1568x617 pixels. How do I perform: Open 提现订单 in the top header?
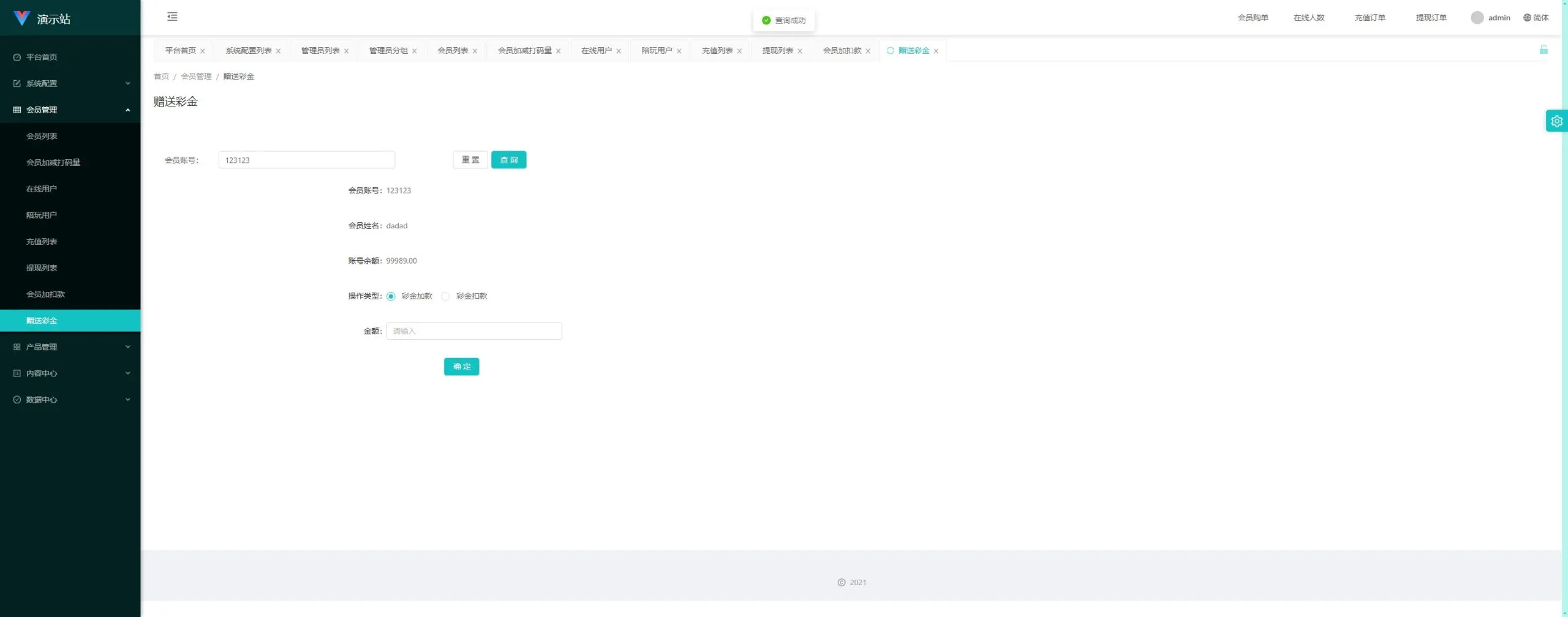click(1431, 18)
